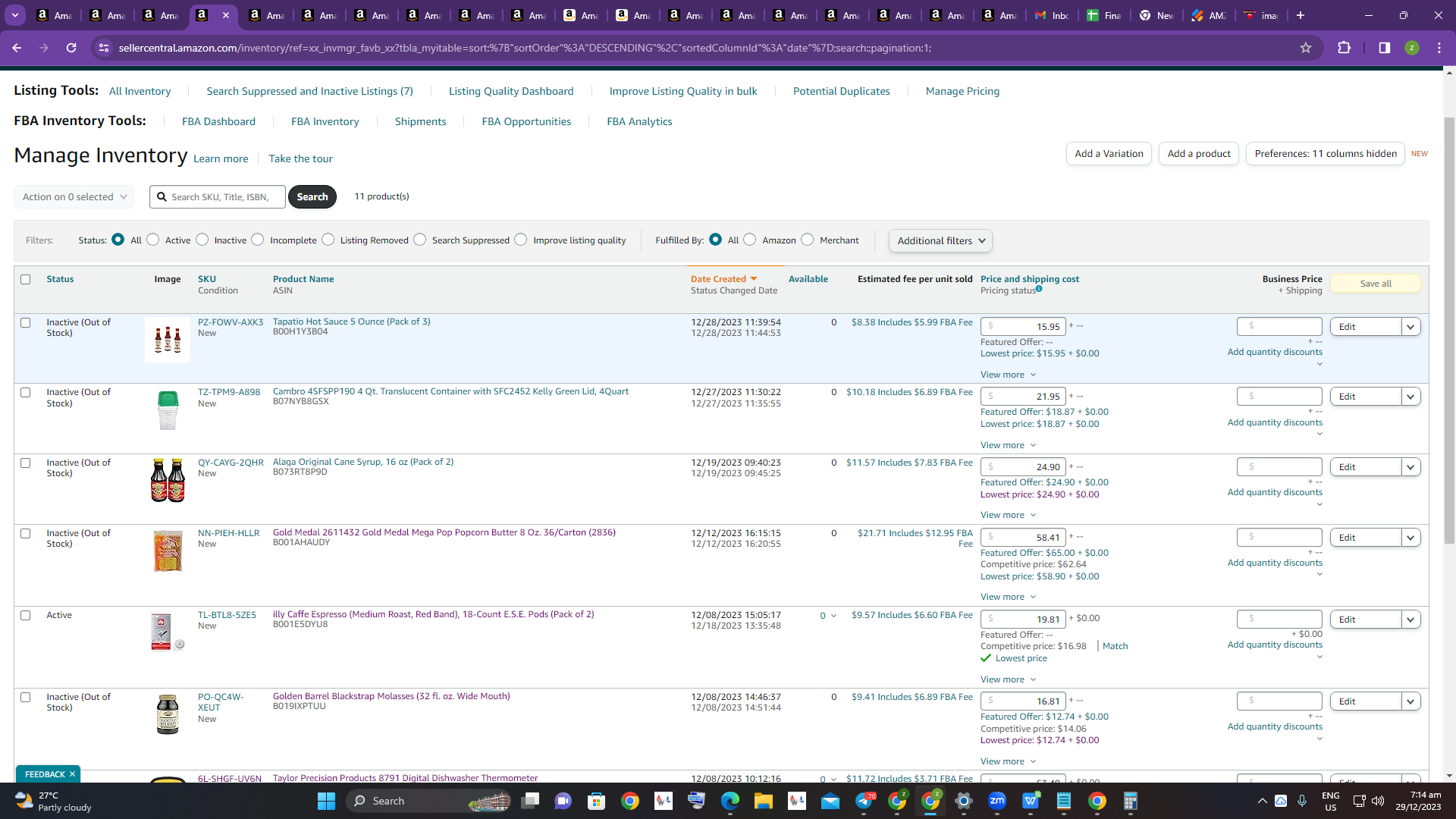Show hidden system tray icons

[x=1262, y=801]
